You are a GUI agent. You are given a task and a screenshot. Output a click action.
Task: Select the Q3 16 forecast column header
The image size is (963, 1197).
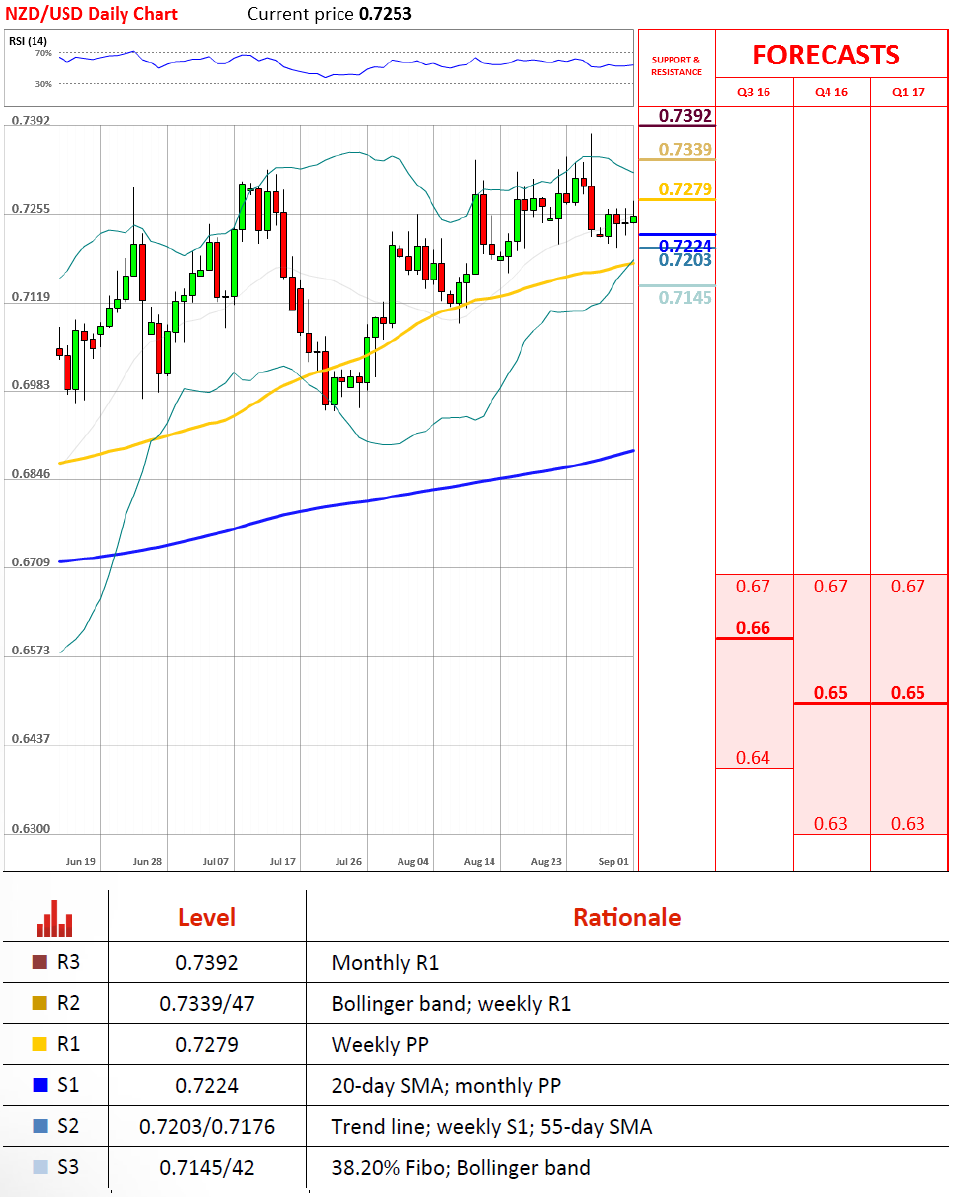(x=754, y=92)
